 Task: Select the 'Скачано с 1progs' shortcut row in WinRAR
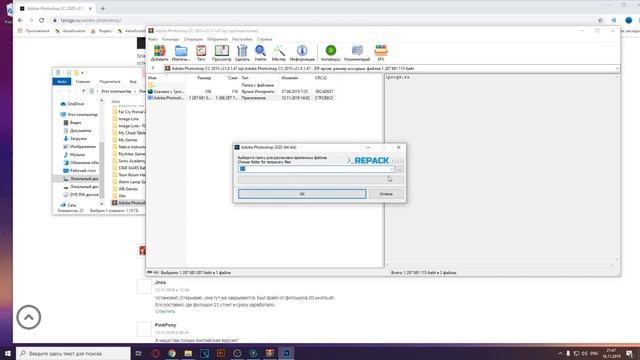click(241, 91)
